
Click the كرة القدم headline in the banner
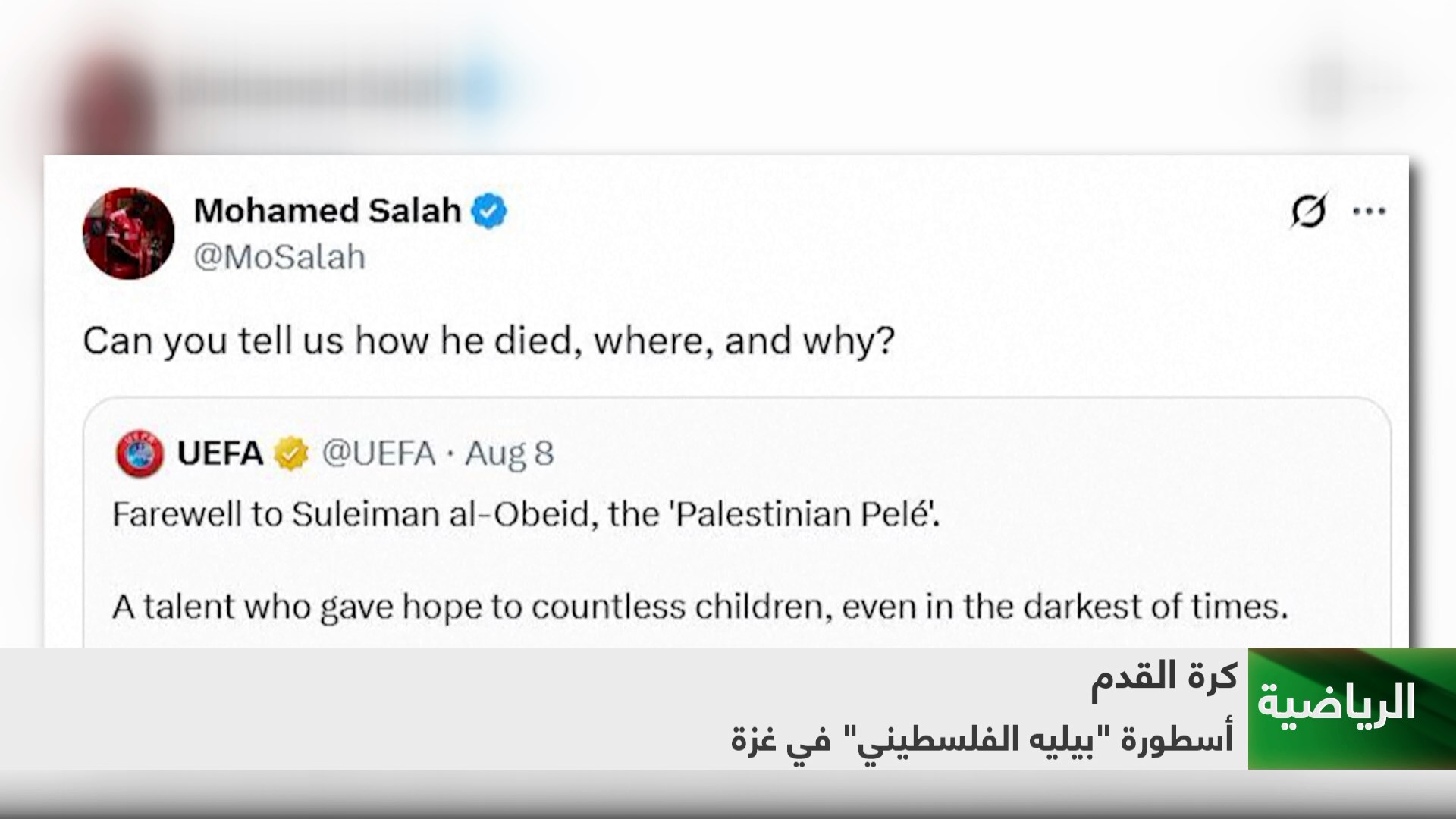tap(1163, 676)
